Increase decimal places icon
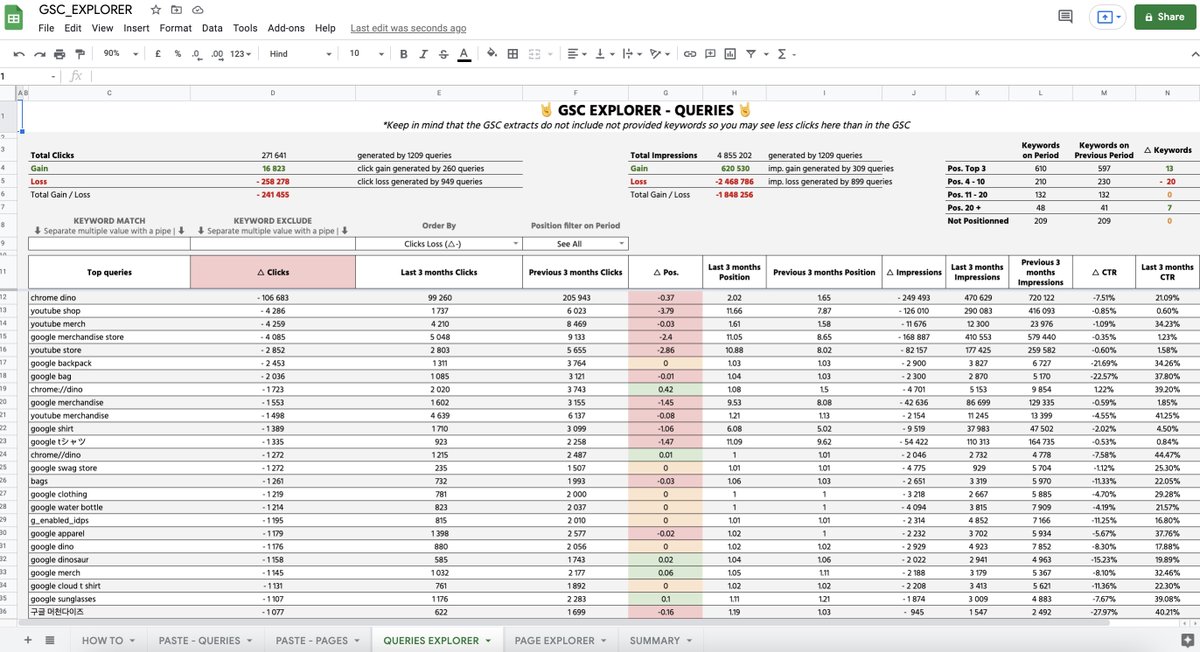Image resolution: width=1200 pixels, height=652 pixels. [x=217, y=54]
